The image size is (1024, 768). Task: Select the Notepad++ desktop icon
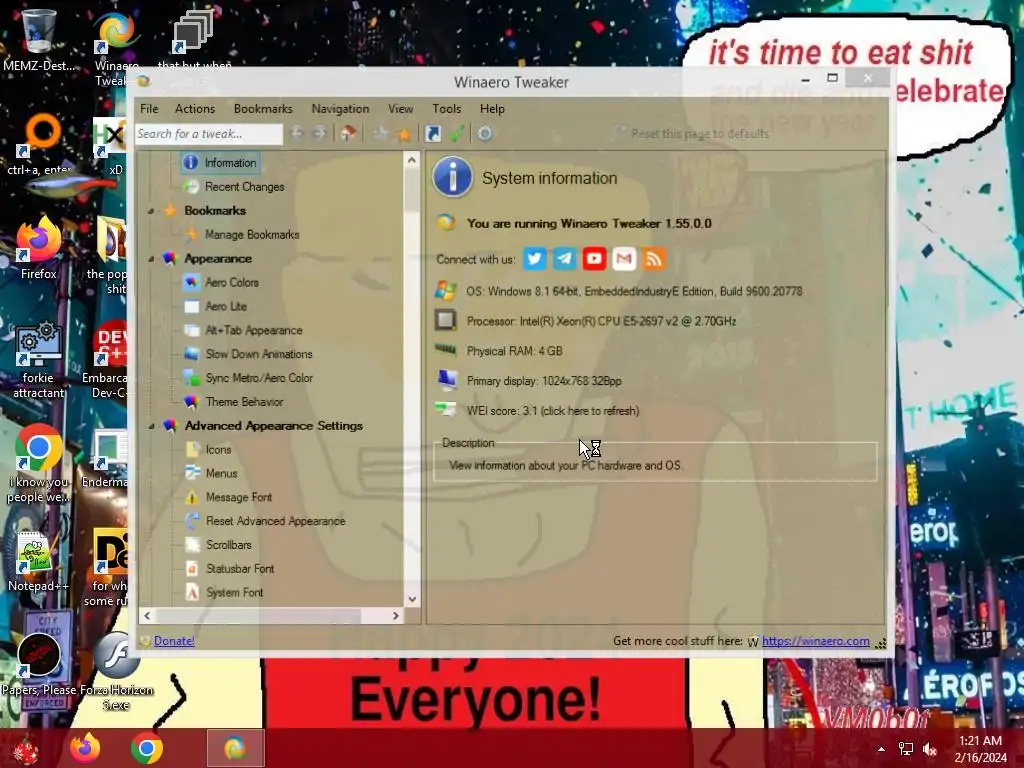[x=37, y=562]
